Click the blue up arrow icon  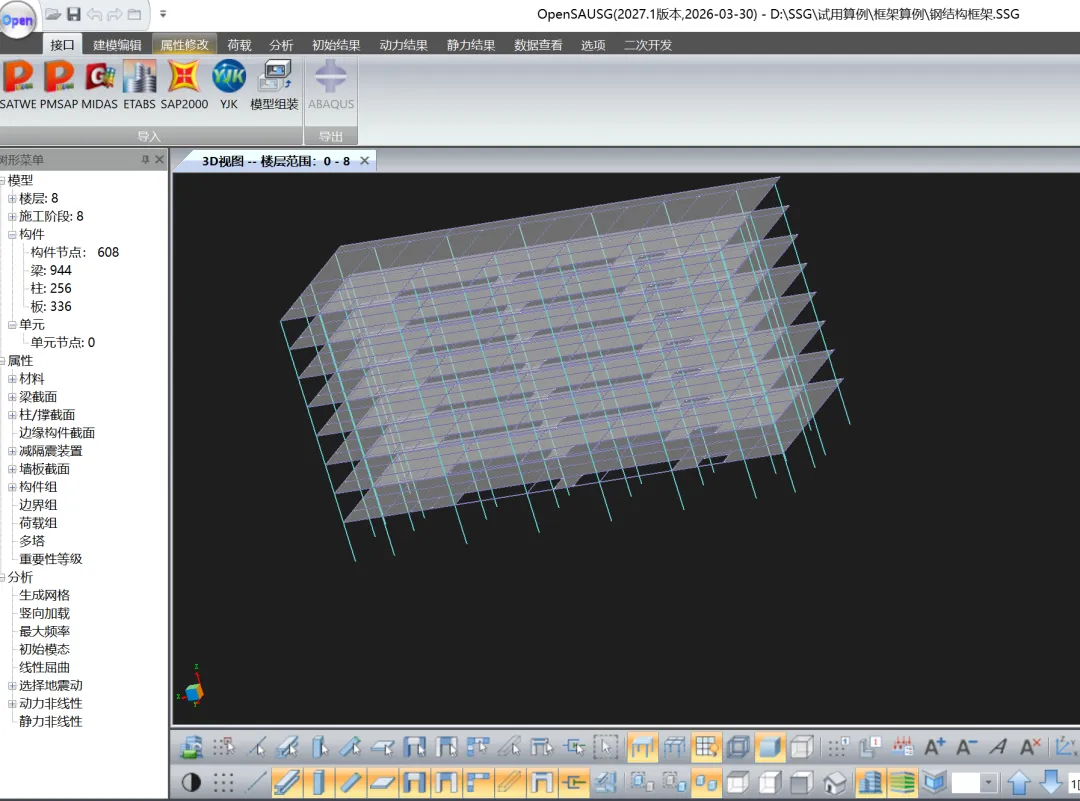click(x=1018, y=782)
